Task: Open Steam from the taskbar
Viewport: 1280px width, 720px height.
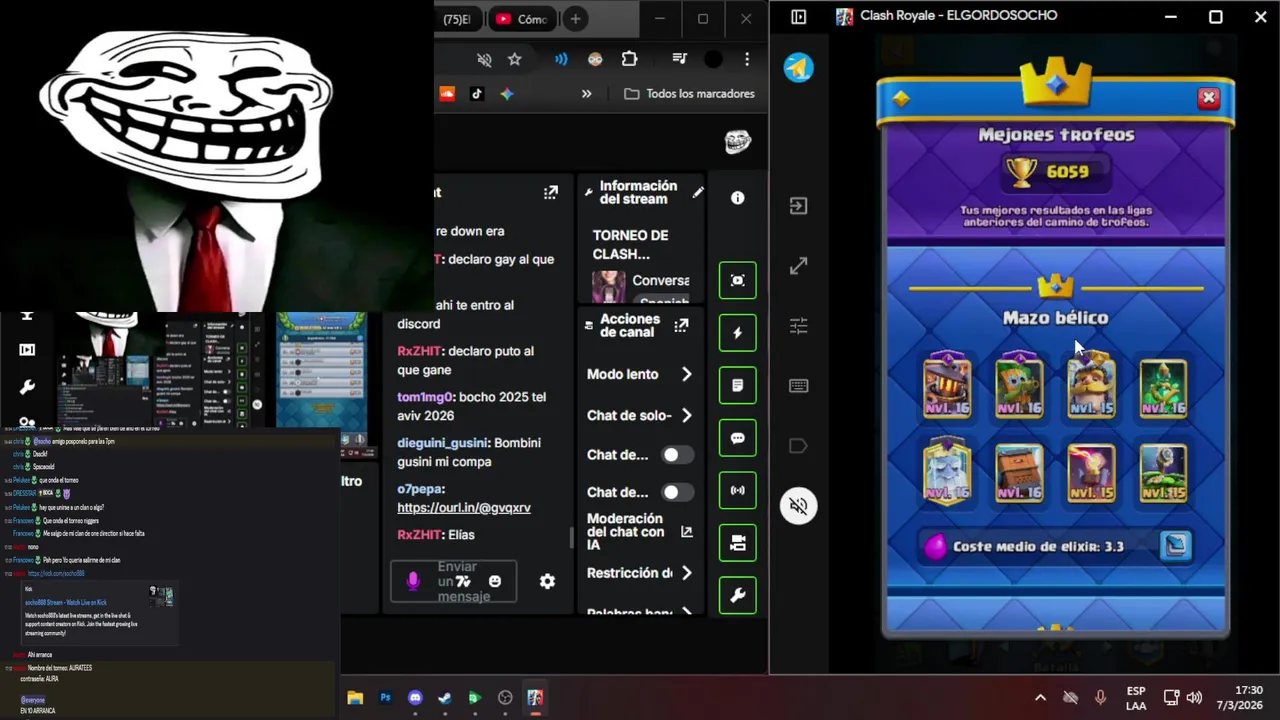Action: [445, 698]
